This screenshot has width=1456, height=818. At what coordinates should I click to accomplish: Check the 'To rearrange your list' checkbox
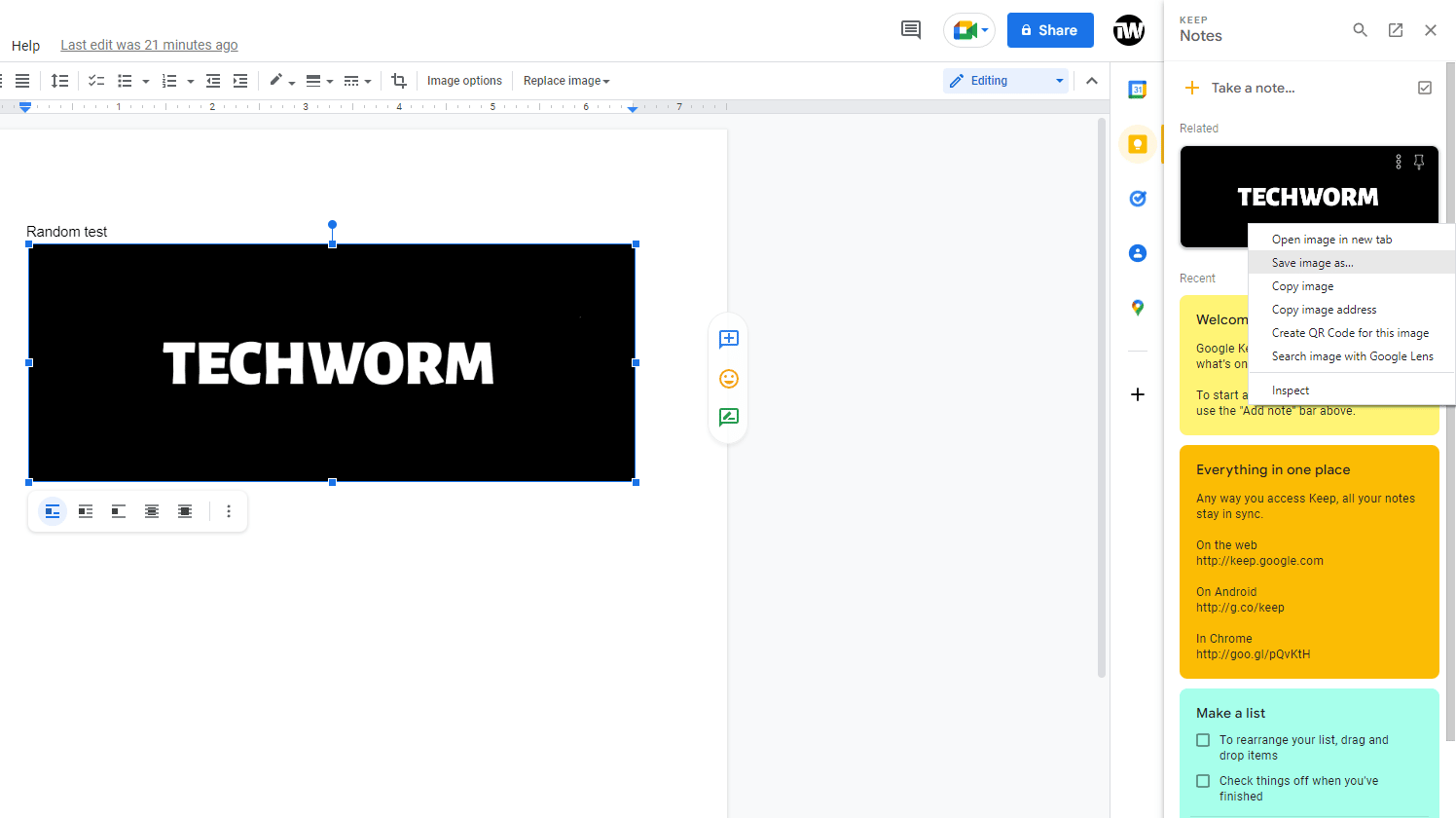[1203, 740]
